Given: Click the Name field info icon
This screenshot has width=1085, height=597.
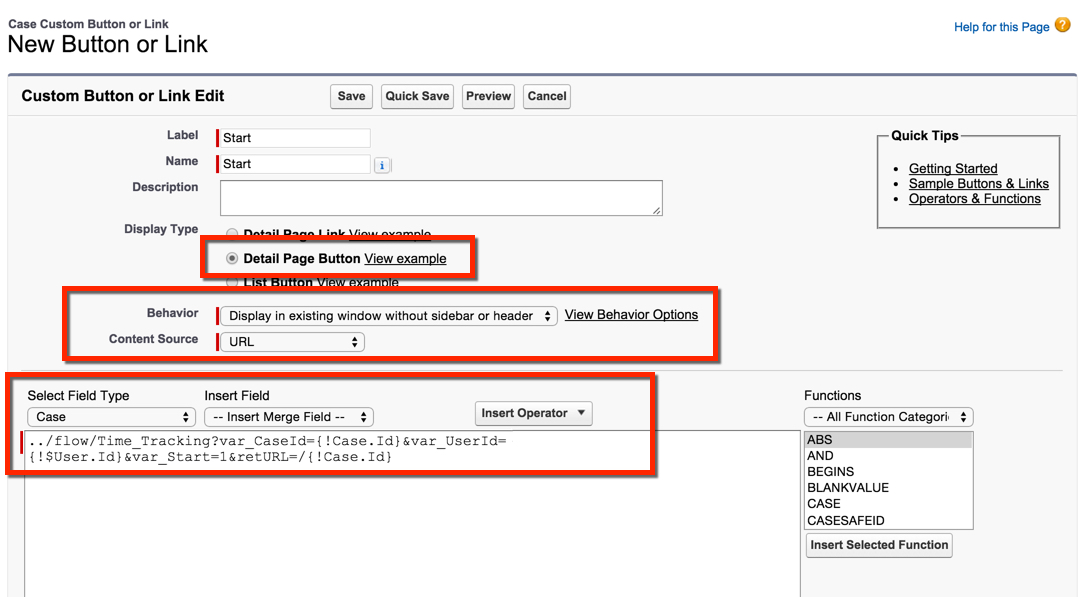Looking at the screenshot, I should 382,165.
